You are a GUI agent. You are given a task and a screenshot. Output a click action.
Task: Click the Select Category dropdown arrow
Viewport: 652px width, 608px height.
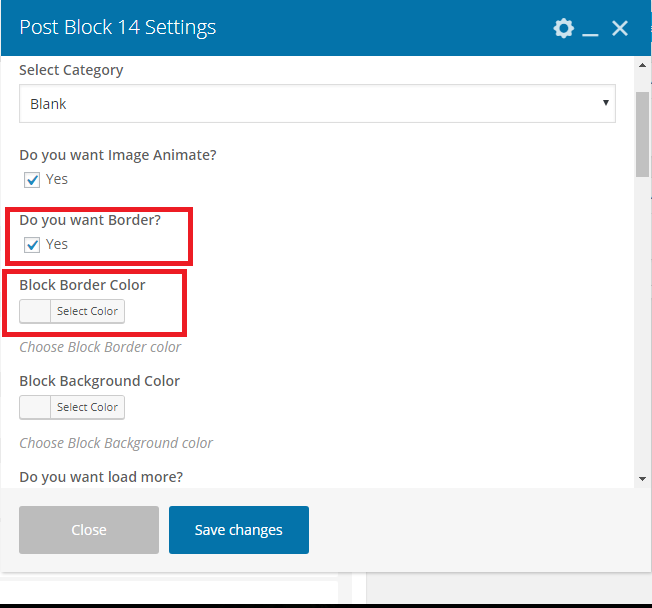(x=605, y=104)
